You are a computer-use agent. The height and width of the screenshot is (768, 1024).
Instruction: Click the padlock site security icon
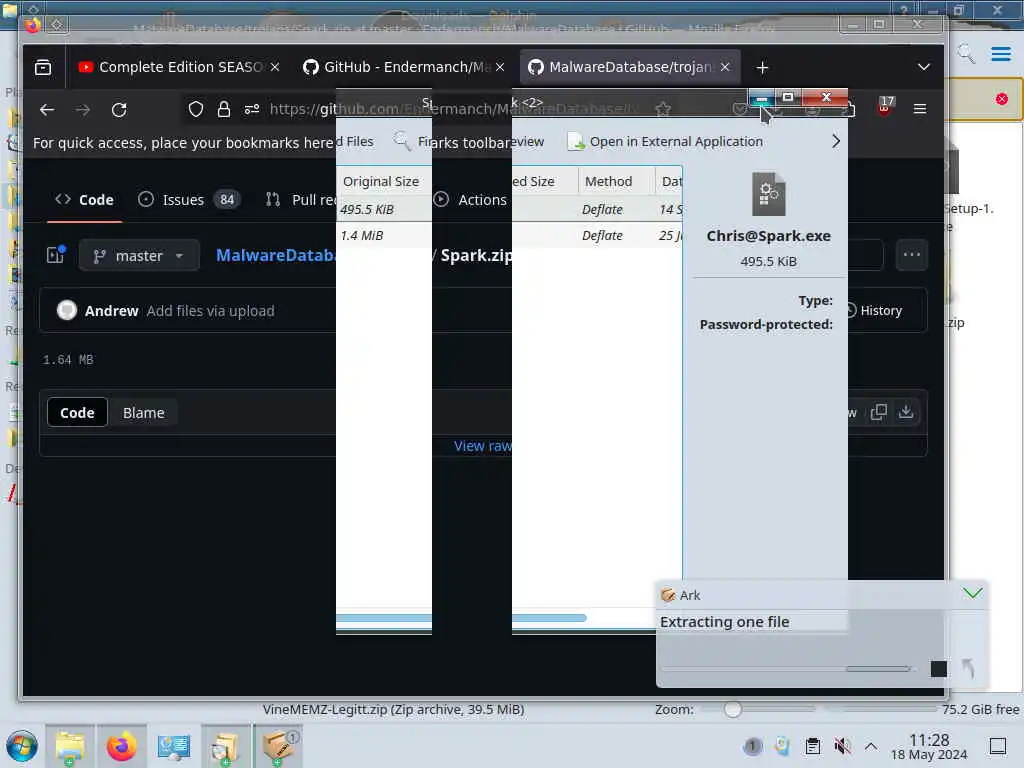point(224,109)
